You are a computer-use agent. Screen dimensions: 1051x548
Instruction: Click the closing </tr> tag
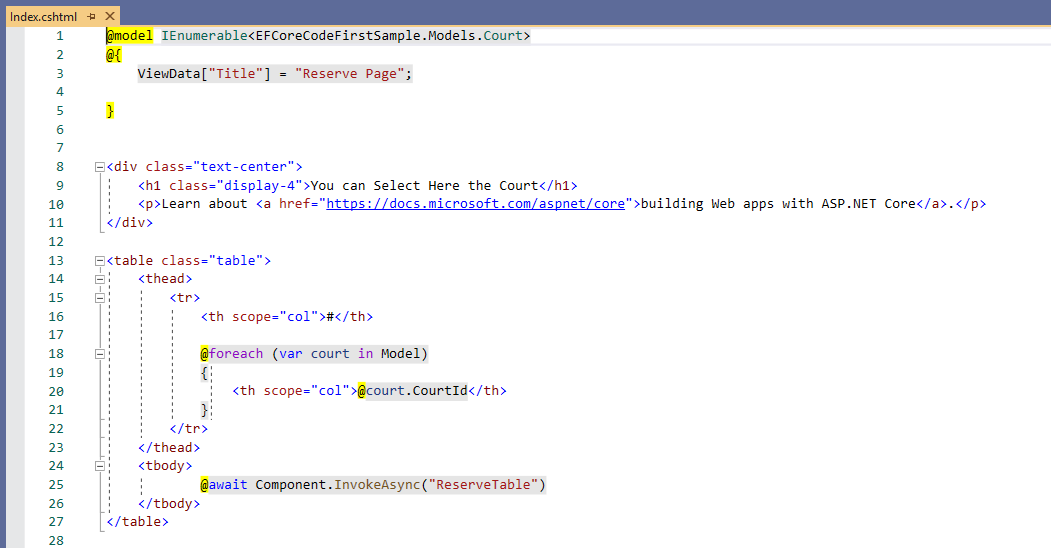tap(188, 429)
